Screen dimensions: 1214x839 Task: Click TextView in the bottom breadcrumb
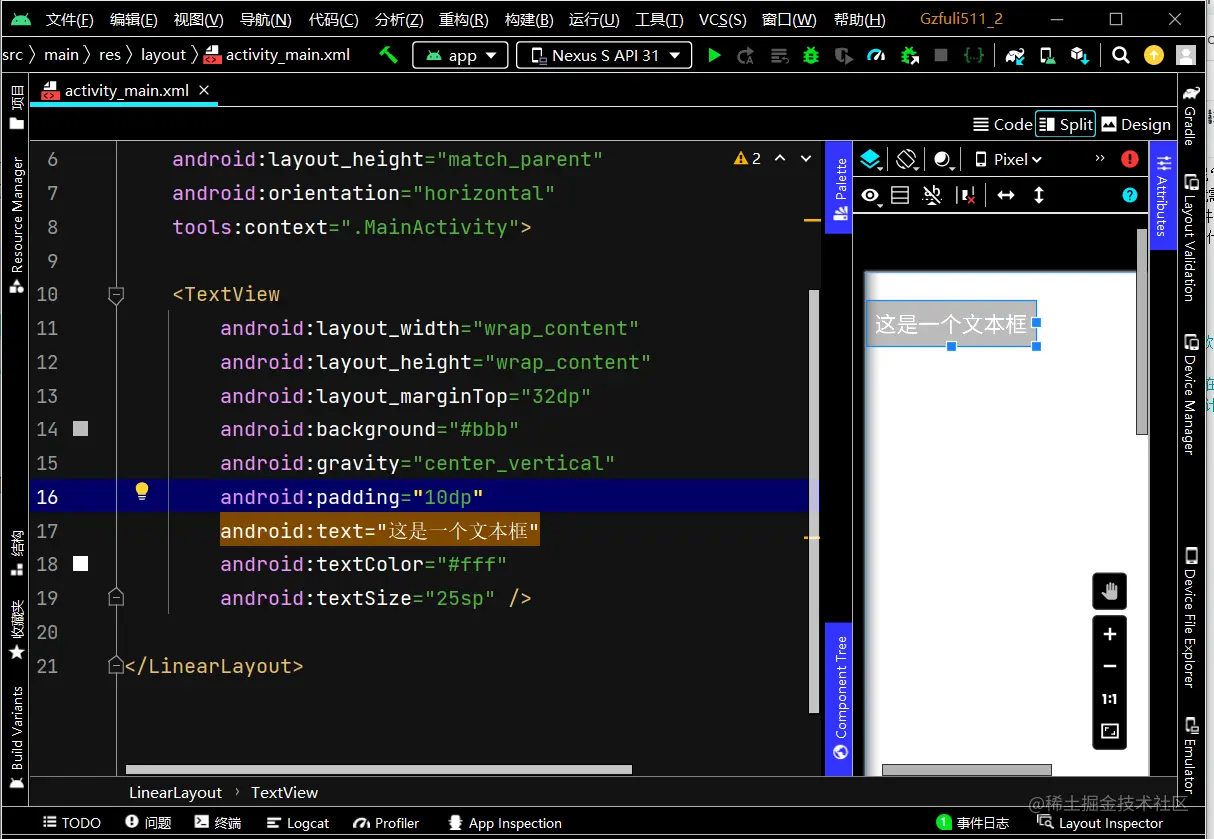pos(284,792)
